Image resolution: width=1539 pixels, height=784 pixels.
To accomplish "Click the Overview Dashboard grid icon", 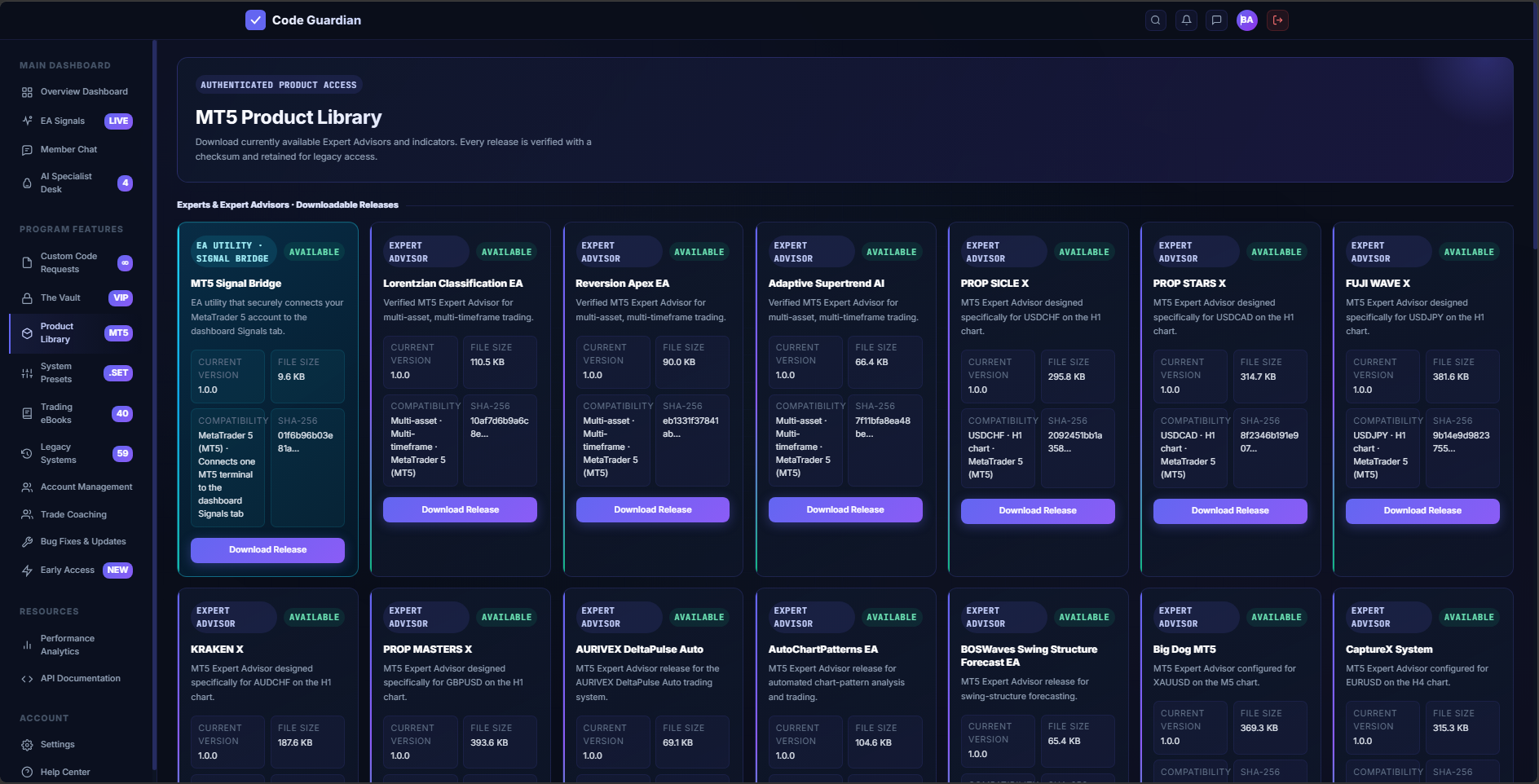I will pyautogui.click(x=27, y=92).
